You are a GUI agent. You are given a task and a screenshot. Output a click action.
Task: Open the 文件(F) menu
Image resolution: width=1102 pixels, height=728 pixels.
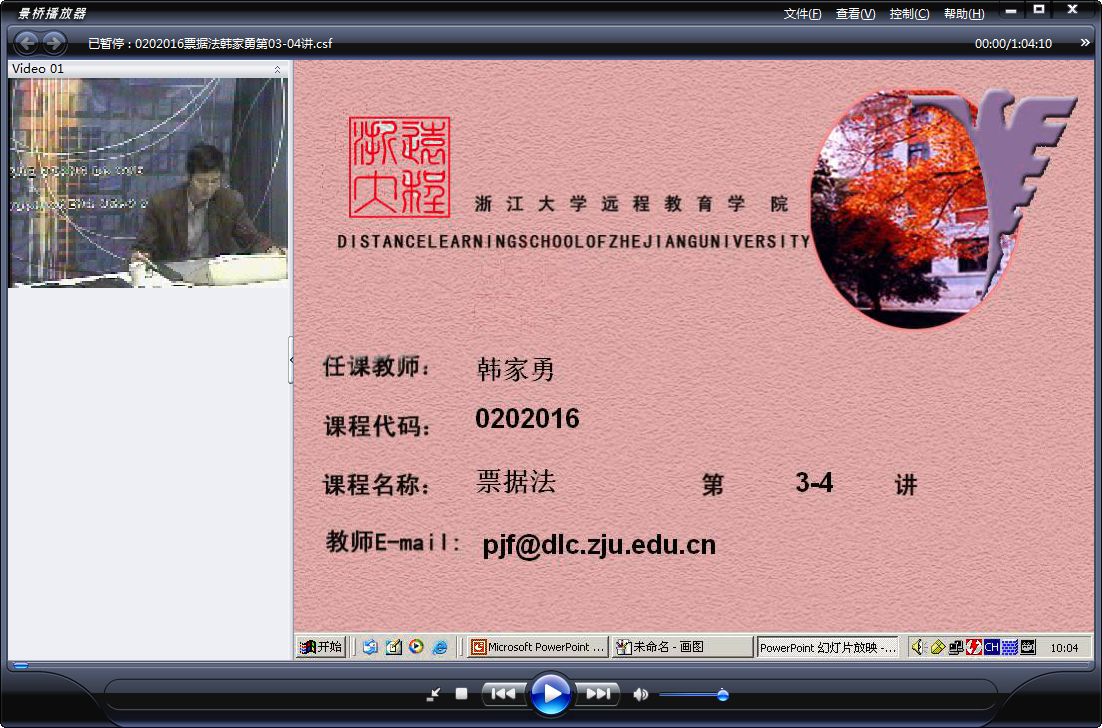coord(802,14)
